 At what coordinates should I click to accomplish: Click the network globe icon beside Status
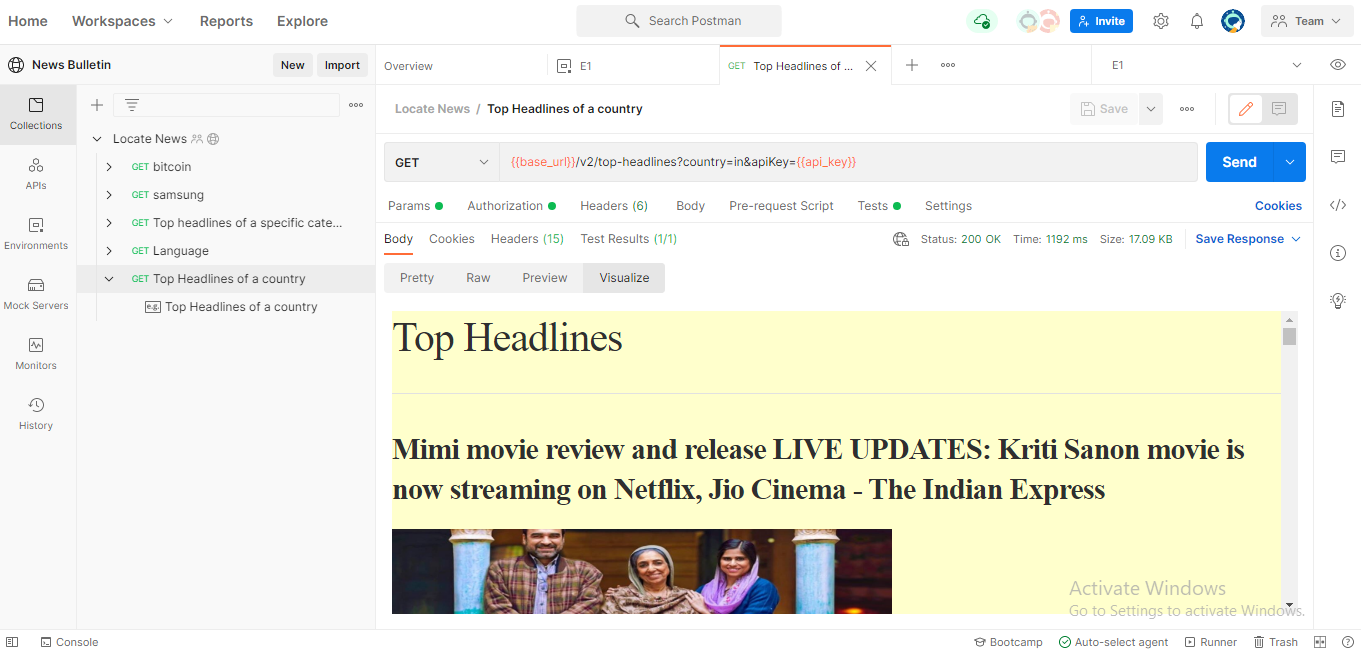[x=901, y=239]
